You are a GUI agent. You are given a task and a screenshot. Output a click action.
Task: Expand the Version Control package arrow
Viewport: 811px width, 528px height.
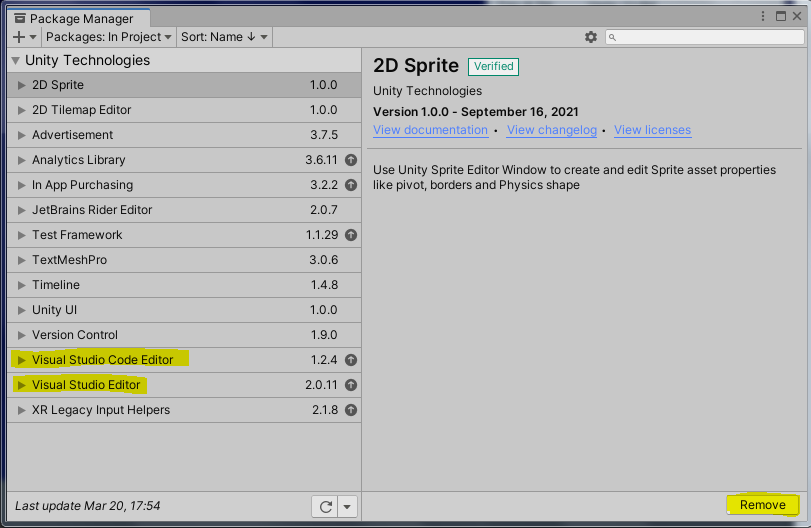21,335
